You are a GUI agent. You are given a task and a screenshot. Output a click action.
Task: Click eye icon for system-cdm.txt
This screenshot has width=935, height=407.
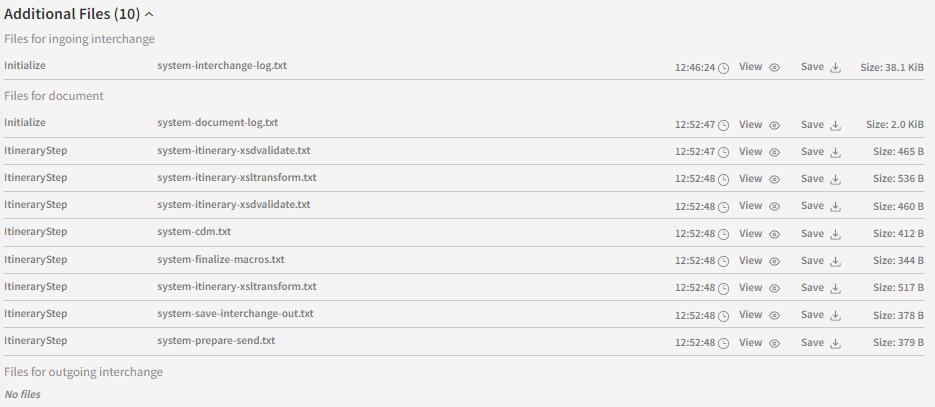[x=774, y=234]
